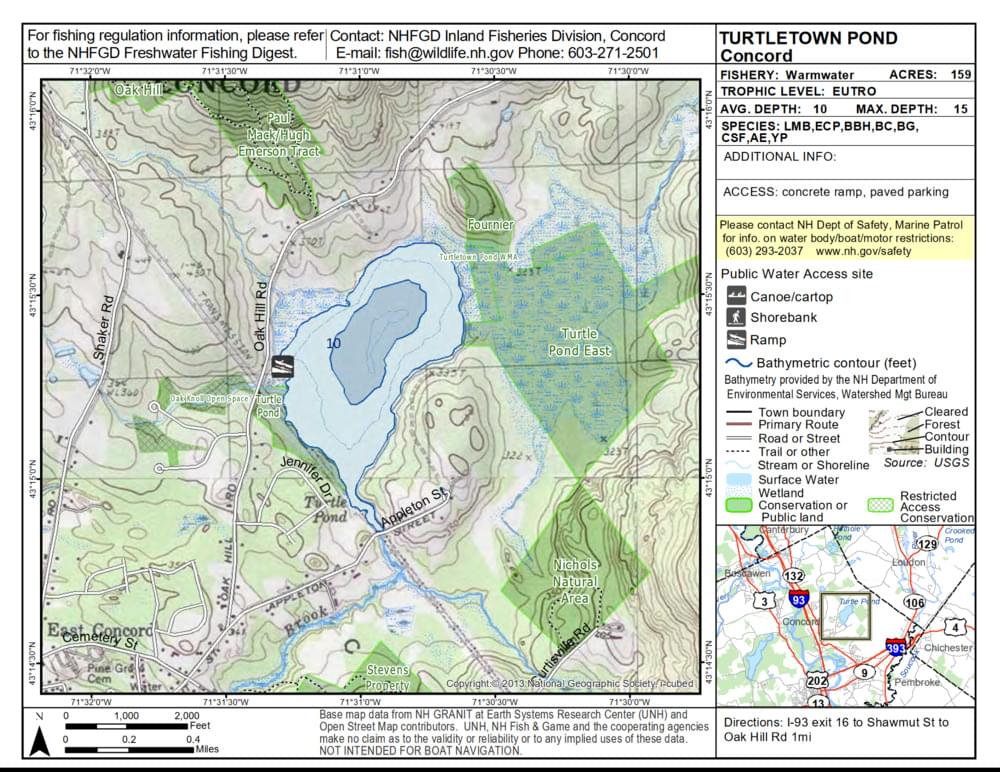Click the Marine Patrol phone (603) 293-2037
The width and height of the screenshot is (1000, 772).
764,251
